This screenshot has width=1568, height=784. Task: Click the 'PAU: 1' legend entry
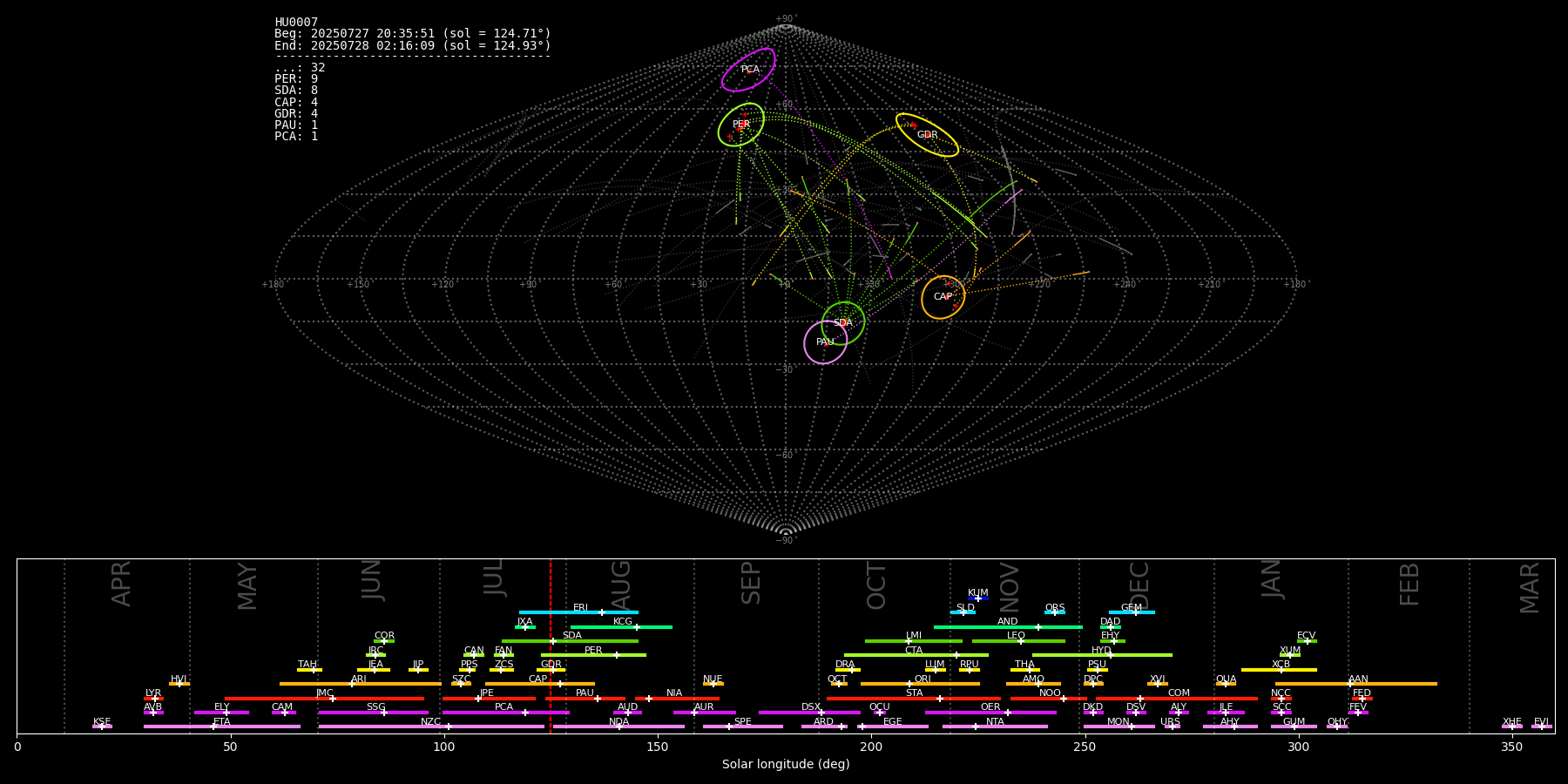pyautogui.click(x=296, y=125)
